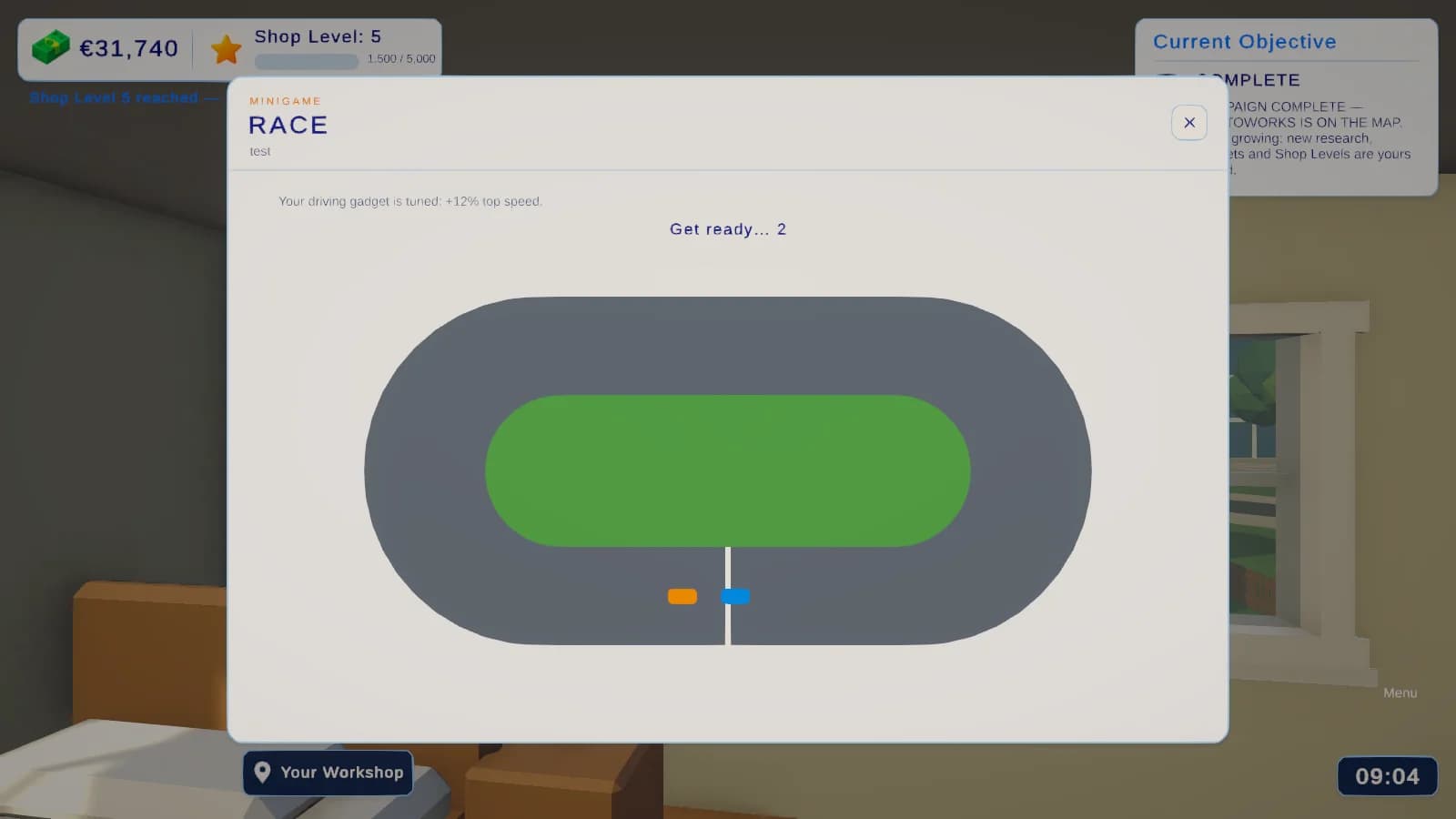The height and width of the screenshot is (819, 1456).
Task: Click the white start/finish line
Action: (728, 596)
